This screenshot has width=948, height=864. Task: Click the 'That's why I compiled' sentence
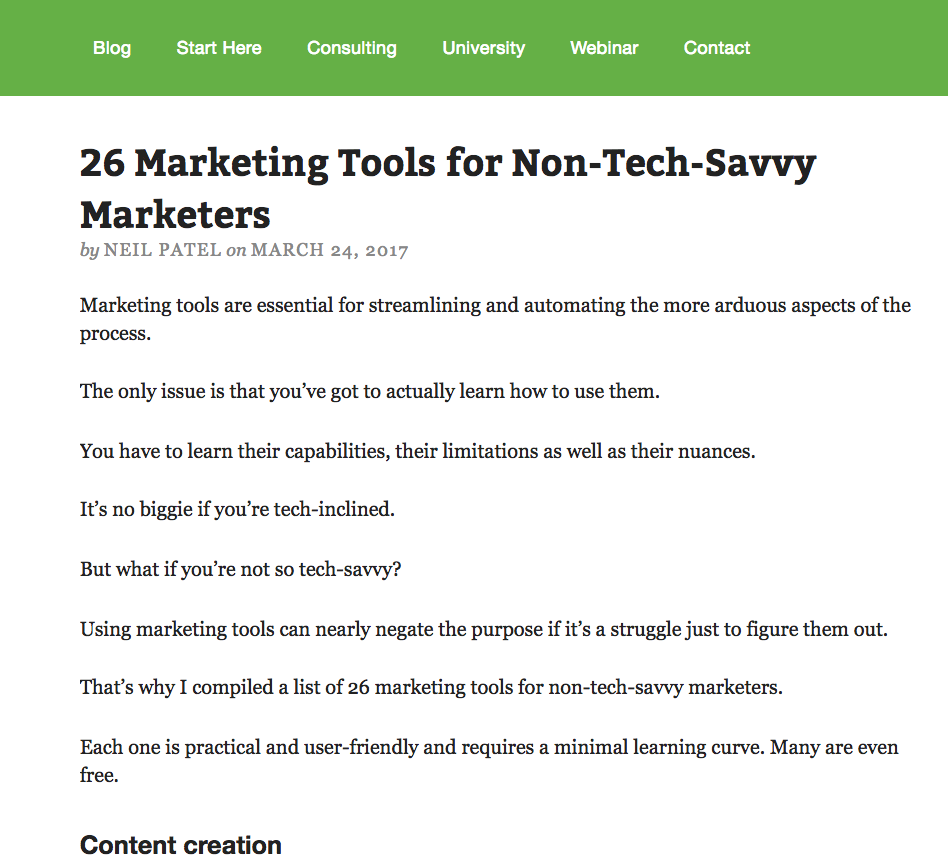pos(431,687)
